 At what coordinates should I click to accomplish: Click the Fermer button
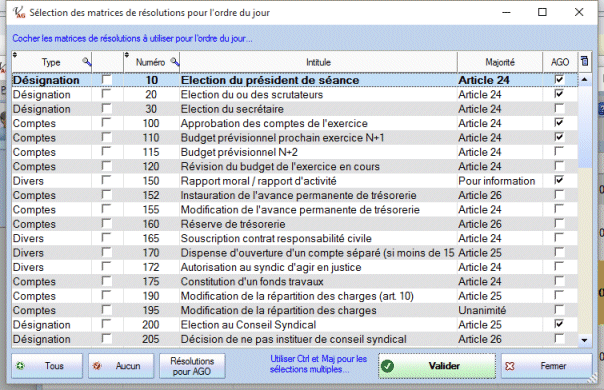546,366
